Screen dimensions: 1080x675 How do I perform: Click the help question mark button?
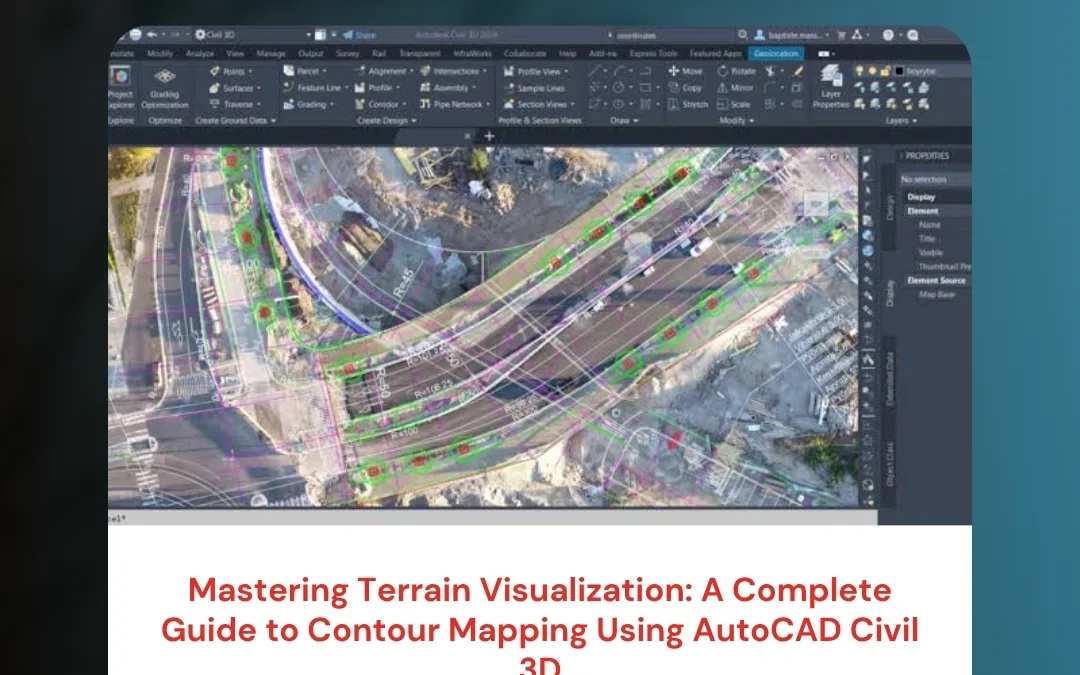click(888, 34)
